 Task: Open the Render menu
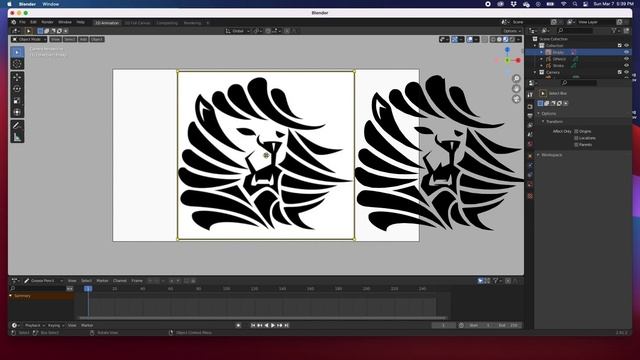click(x=47, y=22)
